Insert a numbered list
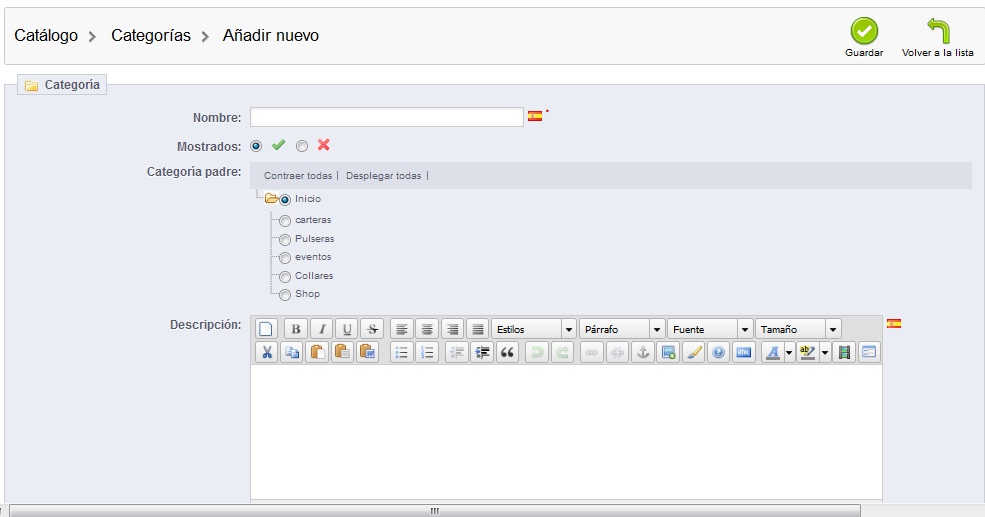985x517 pixels. coord(427,352)
